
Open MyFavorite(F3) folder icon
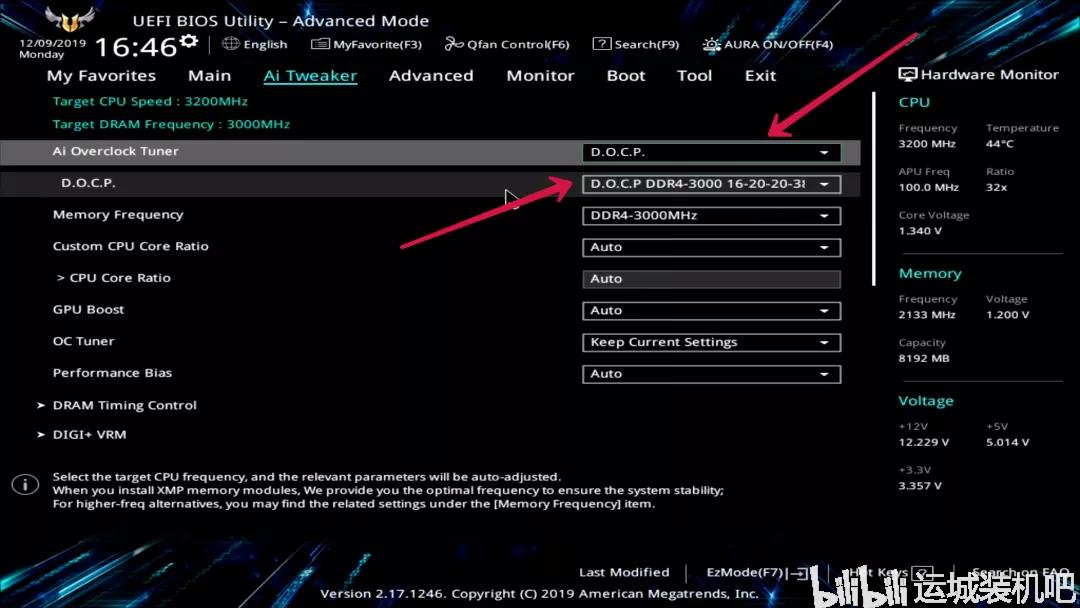[x=320, y=44]
